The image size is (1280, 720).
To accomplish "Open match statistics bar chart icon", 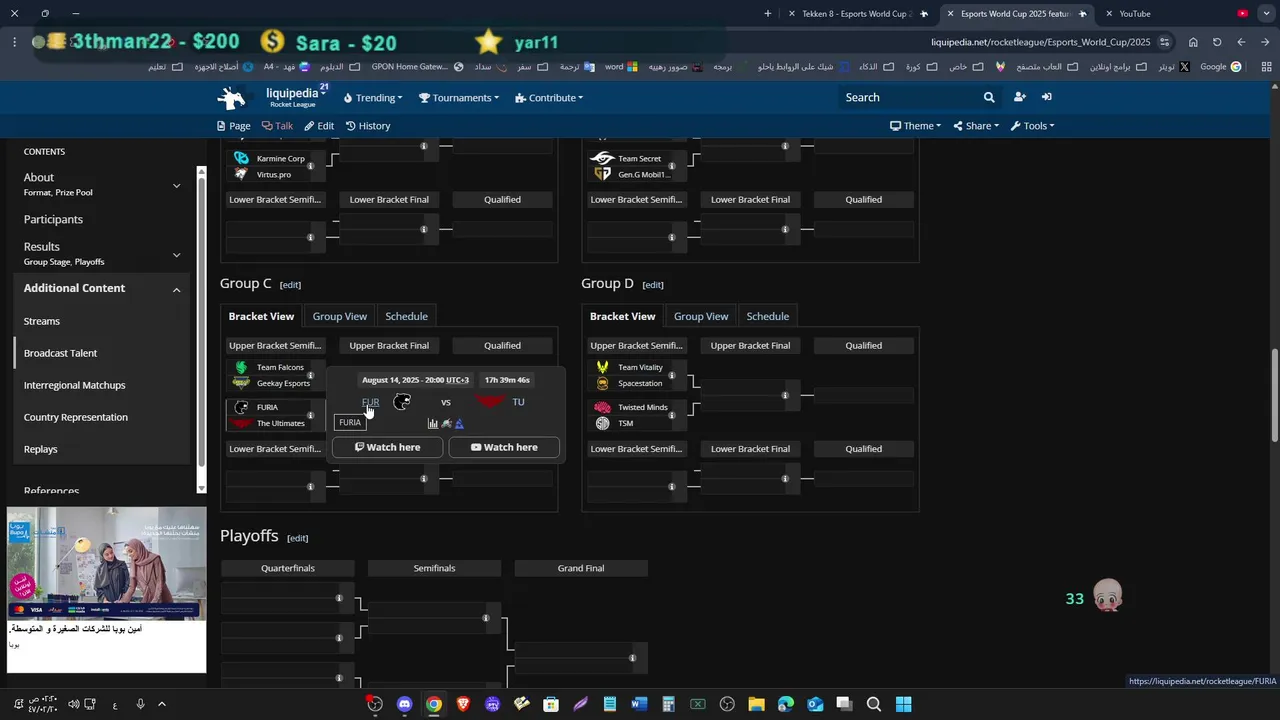I will (x=433, y=424).
